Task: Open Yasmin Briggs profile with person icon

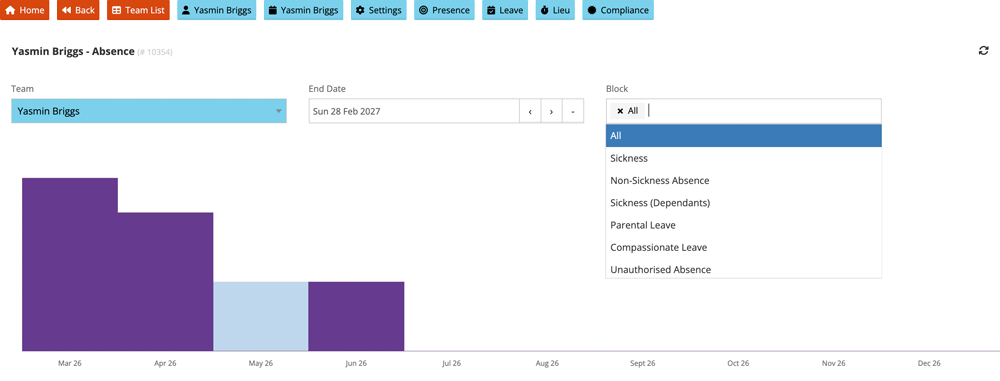Action: click(217, 10)
